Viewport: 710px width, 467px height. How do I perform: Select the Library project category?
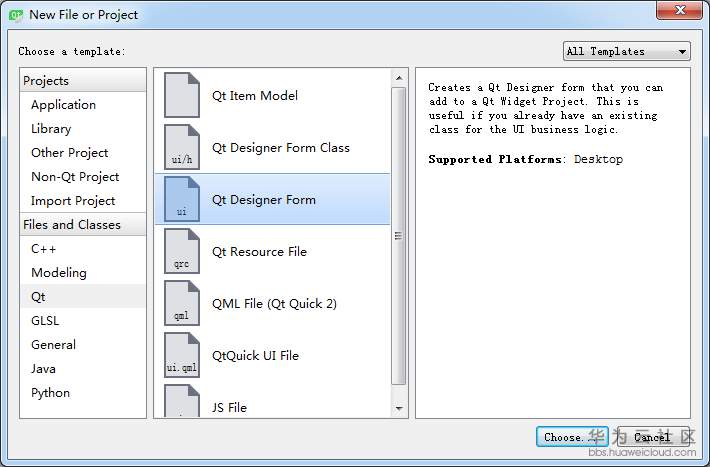click(51, 129)
